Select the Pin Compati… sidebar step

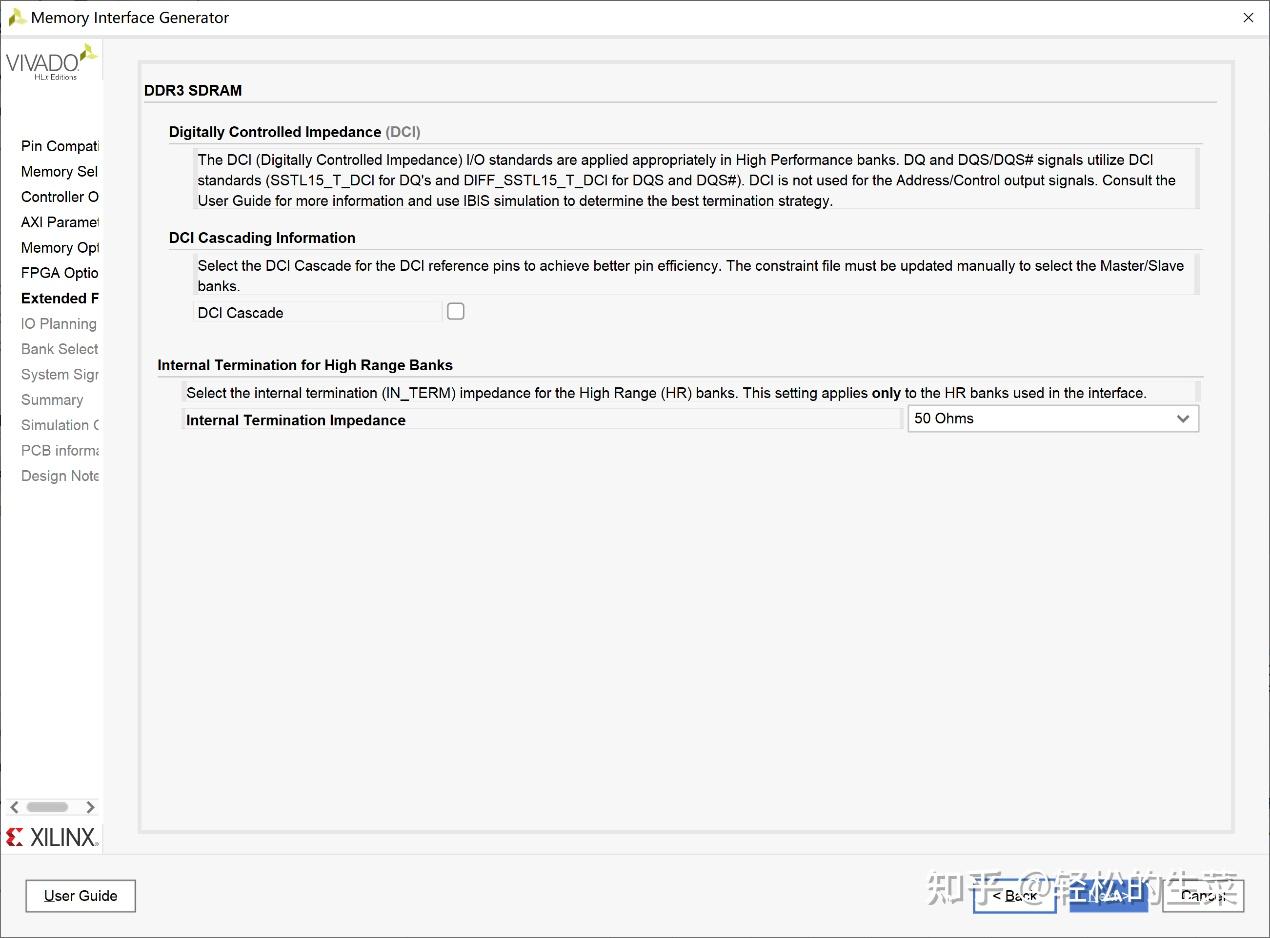click(60, 146)
